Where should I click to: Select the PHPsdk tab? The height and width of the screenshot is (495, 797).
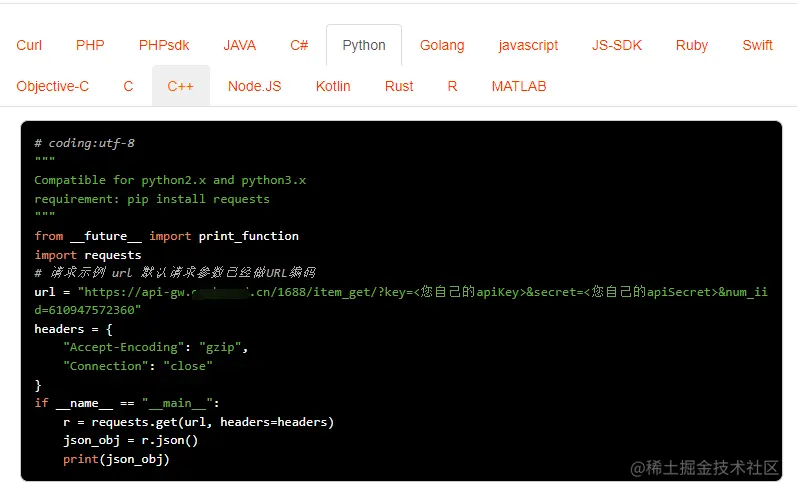click(x=164, y=45)
